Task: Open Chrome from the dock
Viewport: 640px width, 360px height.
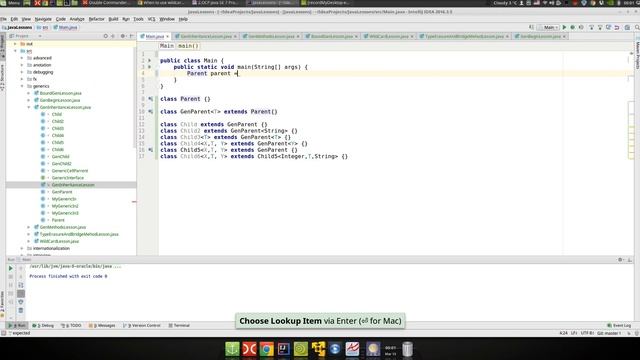Action: [266, 349]
